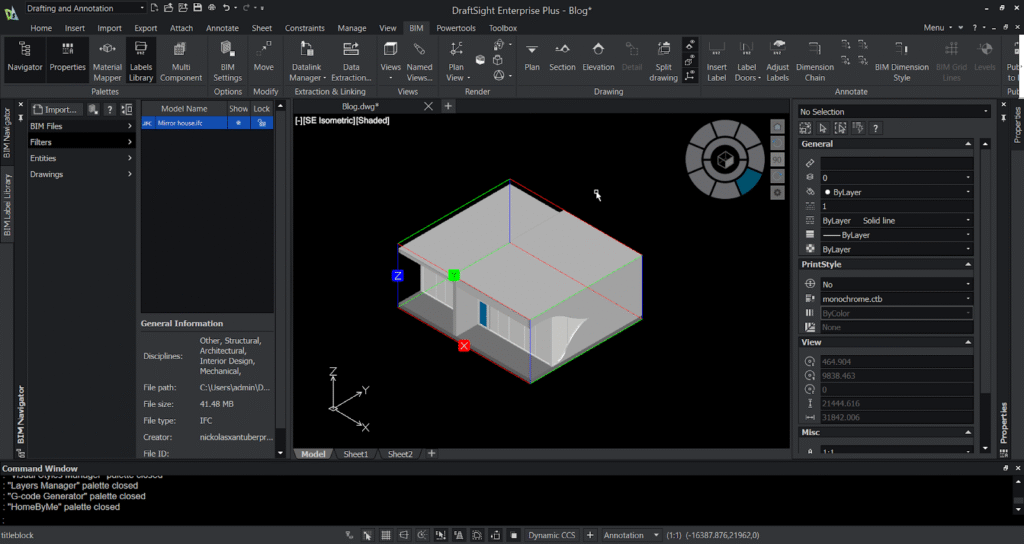The height and width of the screenshot is (544, 1024).
Task: Select the Model tab
Action: (x=313, y=454)
